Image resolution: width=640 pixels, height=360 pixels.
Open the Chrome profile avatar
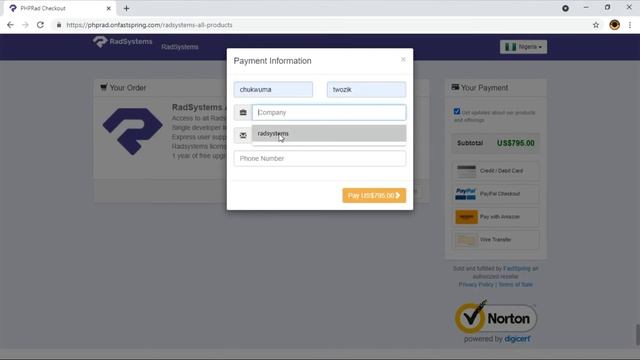click(614, 25)
